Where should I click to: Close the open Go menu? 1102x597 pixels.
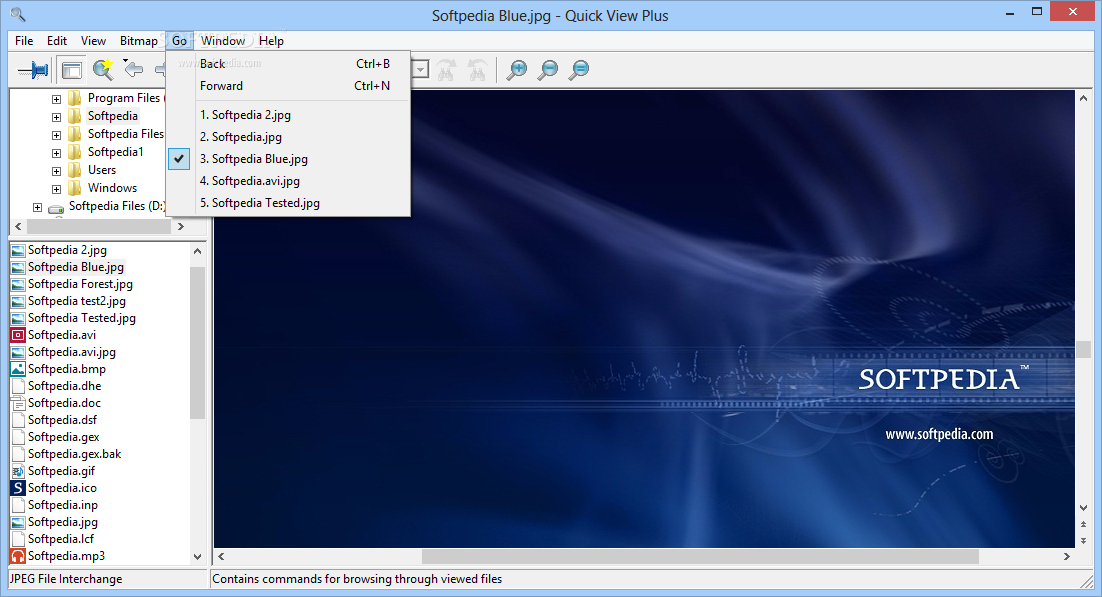[179, 41]
